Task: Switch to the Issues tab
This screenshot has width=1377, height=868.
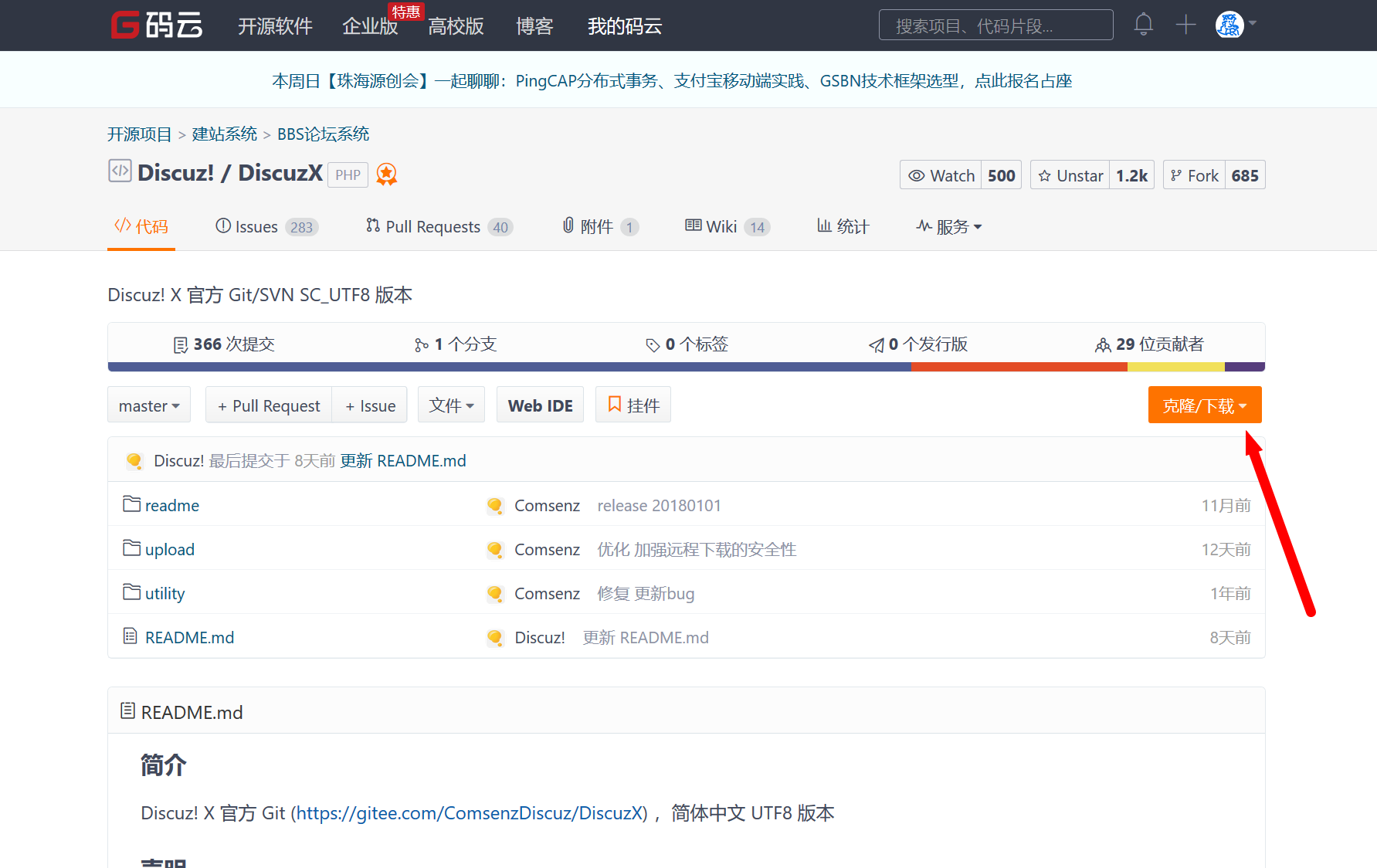Action: click(255, 226)
